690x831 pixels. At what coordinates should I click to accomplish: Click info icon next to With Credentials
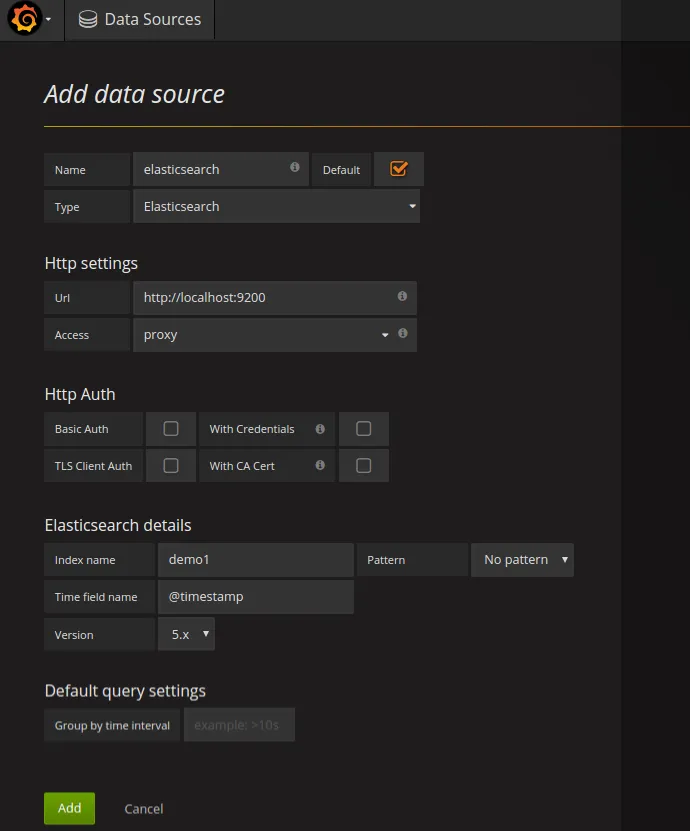tap(320, 429)
